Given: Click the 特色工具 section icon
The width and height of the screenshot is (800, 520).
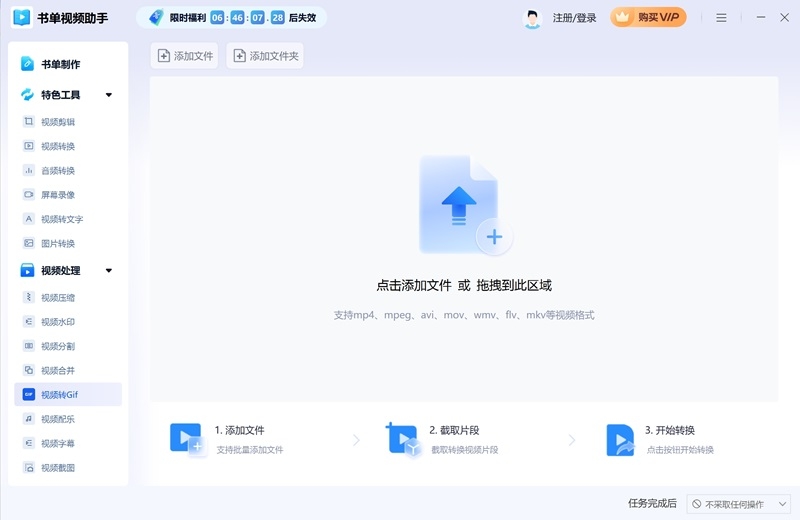Looking at the screenshot, I should (x=27, y=95).
